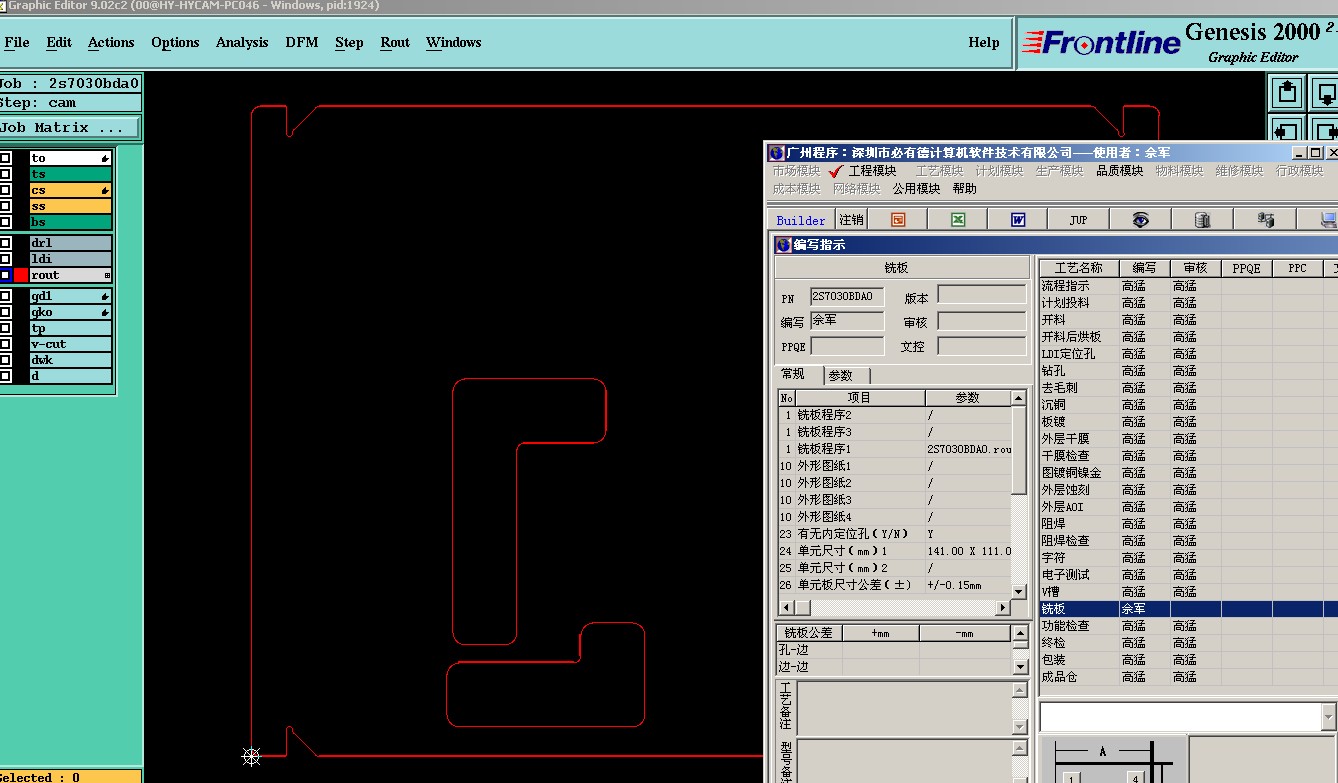
Task: Toggle checkbox for layer ts
Action: point(5,174)
